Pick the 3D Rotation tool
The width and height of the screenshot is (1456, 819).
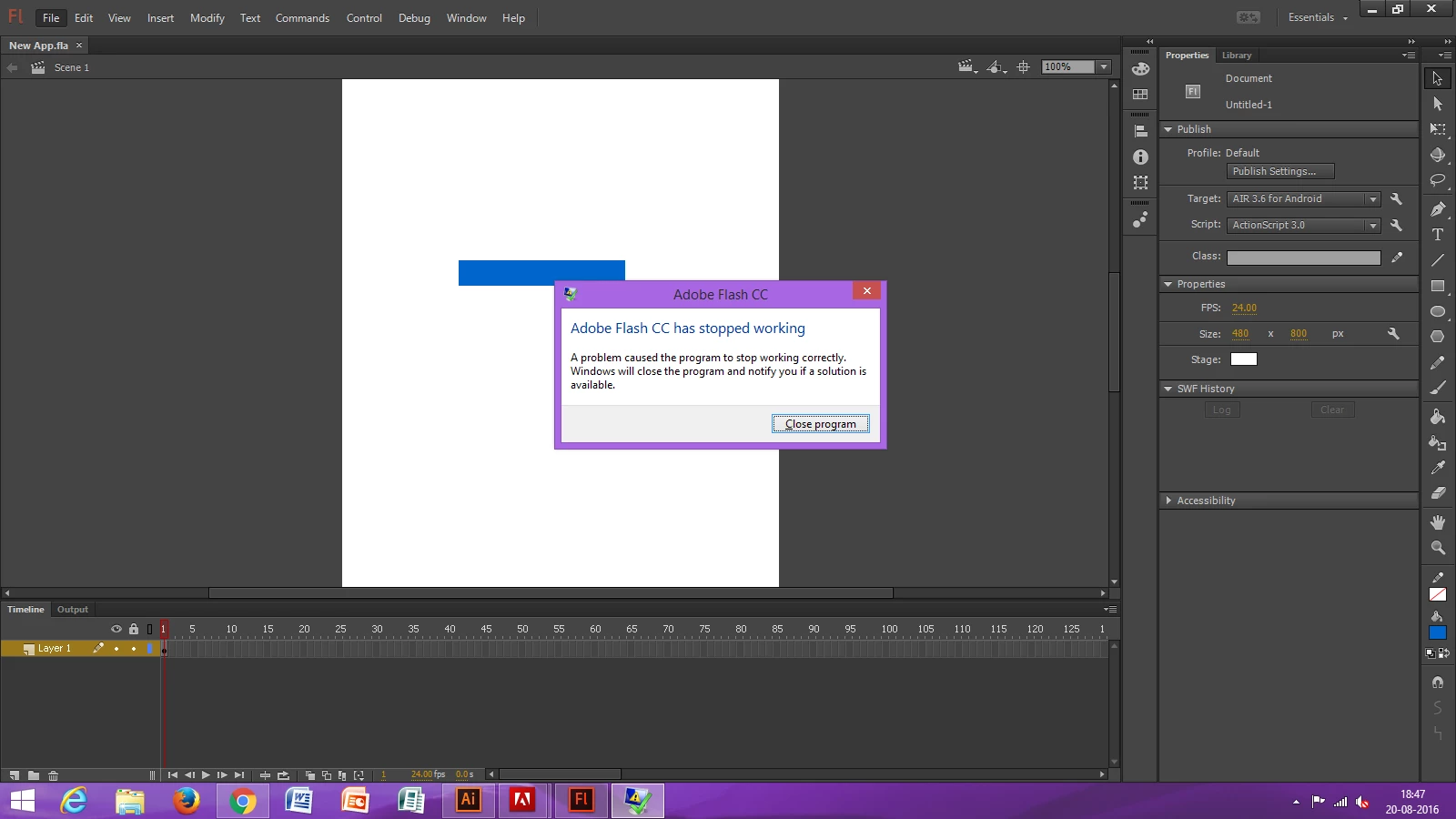tap(1438, 155)
